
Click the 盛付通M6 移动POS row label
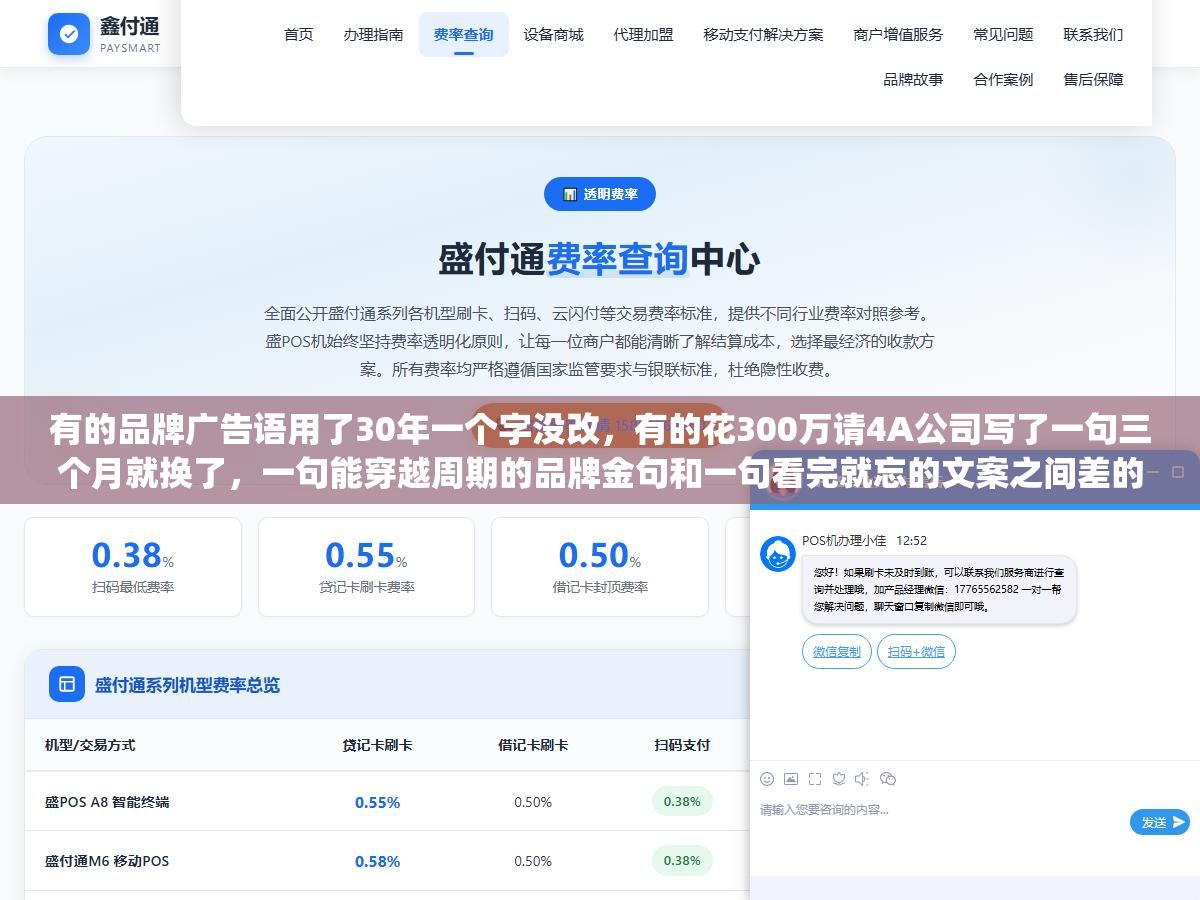coord(107,861)
